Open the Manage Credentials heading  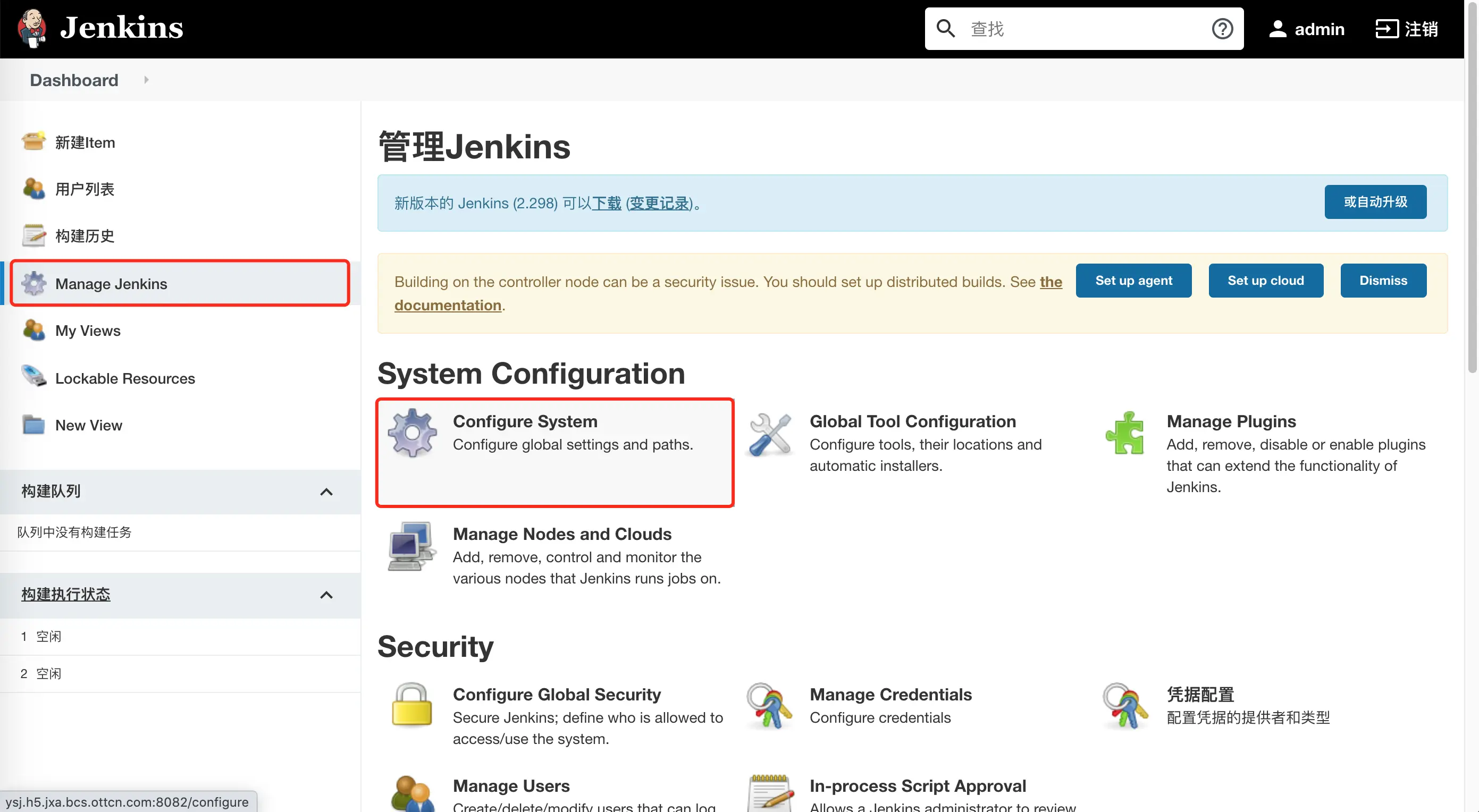(x=890, y=694)
